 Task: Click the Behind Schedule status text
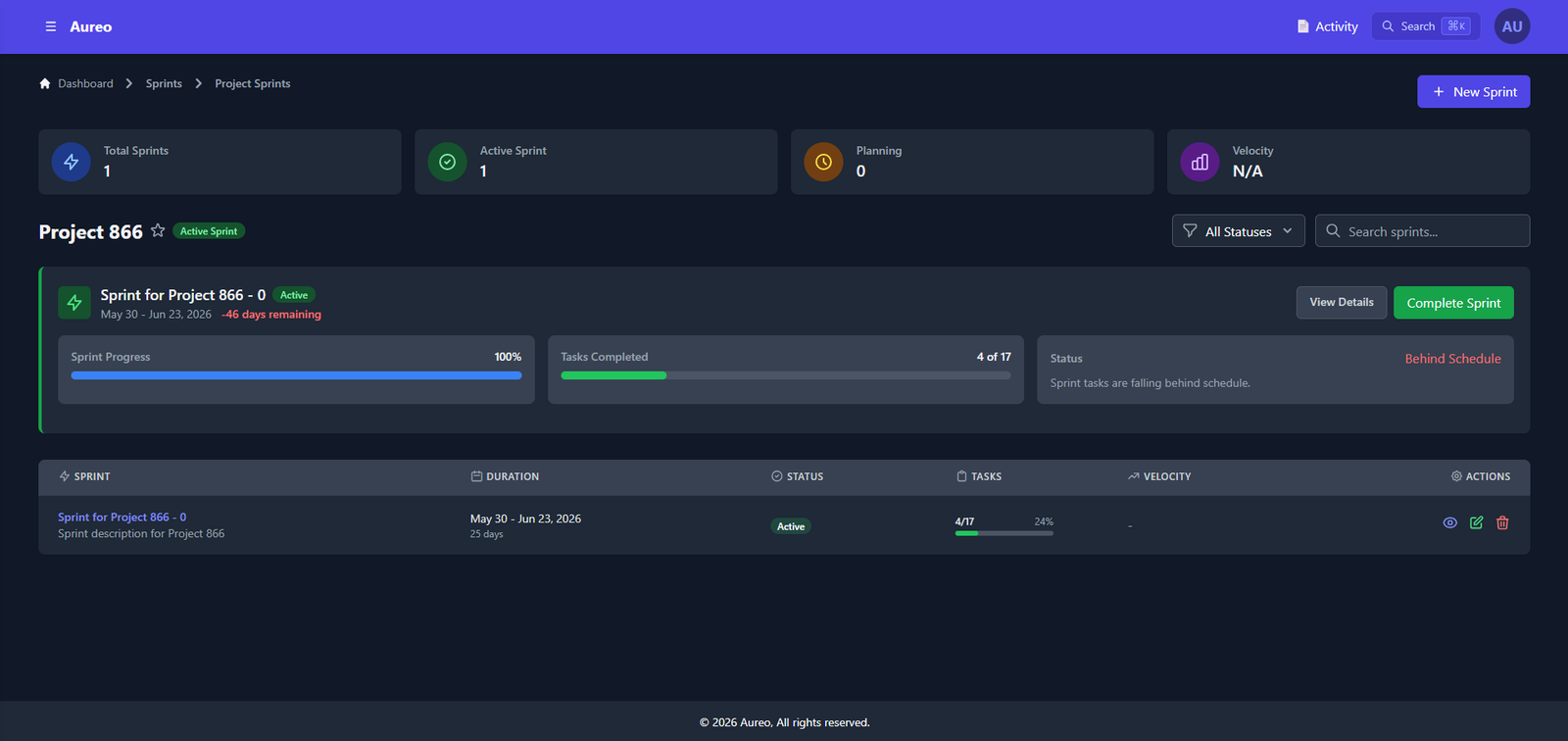tap(1452, 359)
